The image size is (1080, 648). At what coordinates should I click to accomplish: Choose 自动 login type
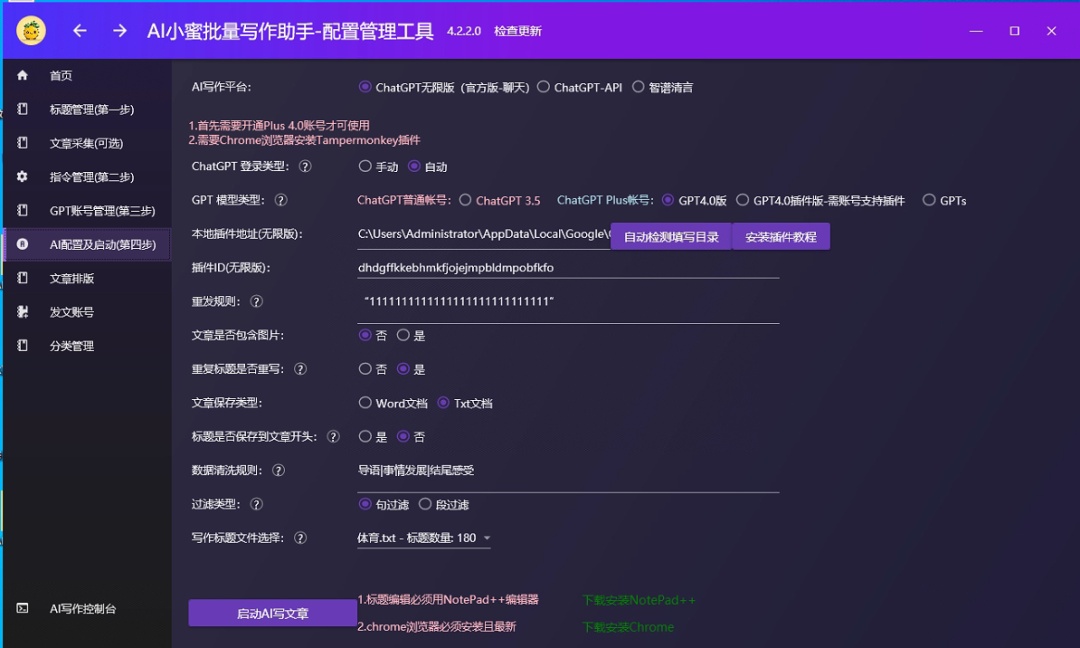point(427,167)
